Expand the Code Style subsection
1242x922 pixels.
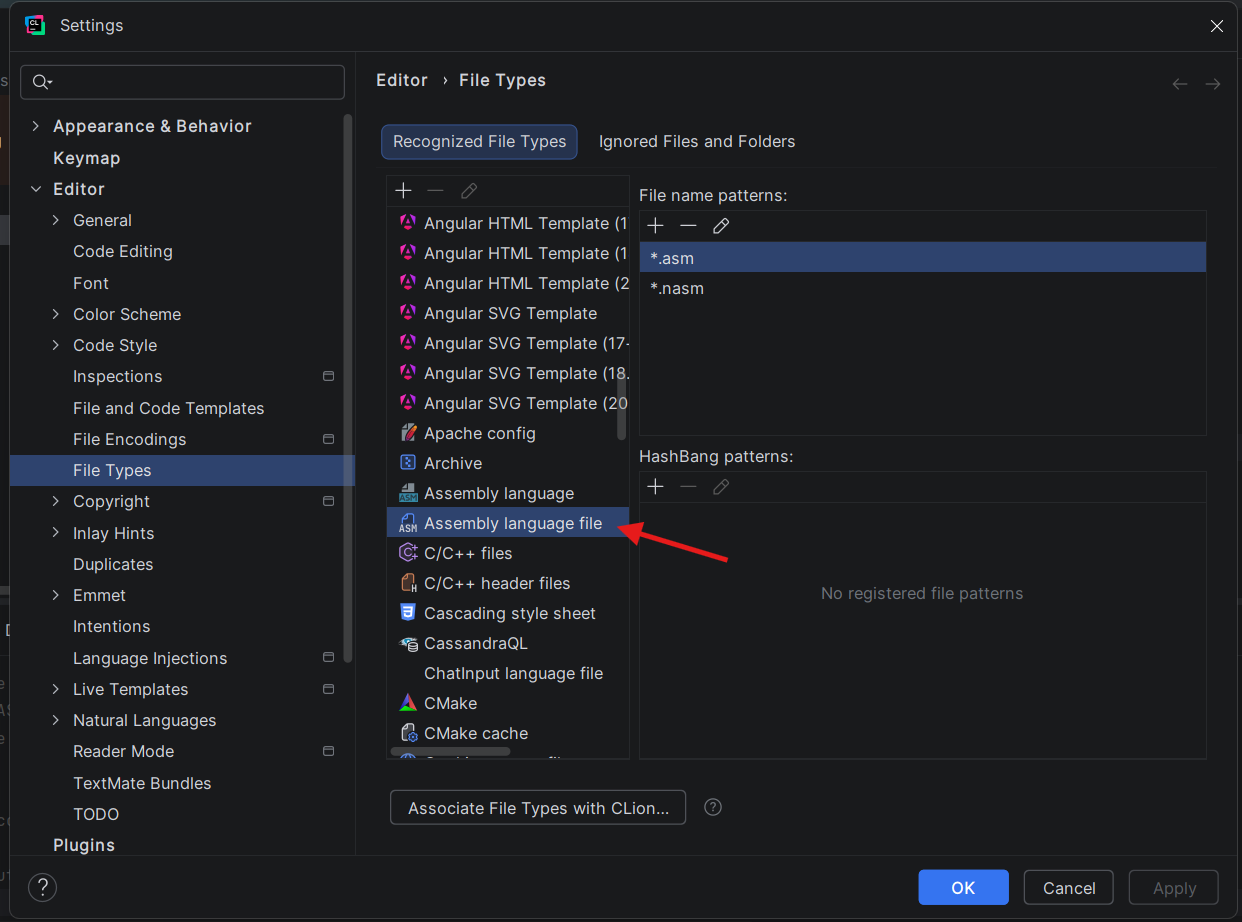[56, 345]
